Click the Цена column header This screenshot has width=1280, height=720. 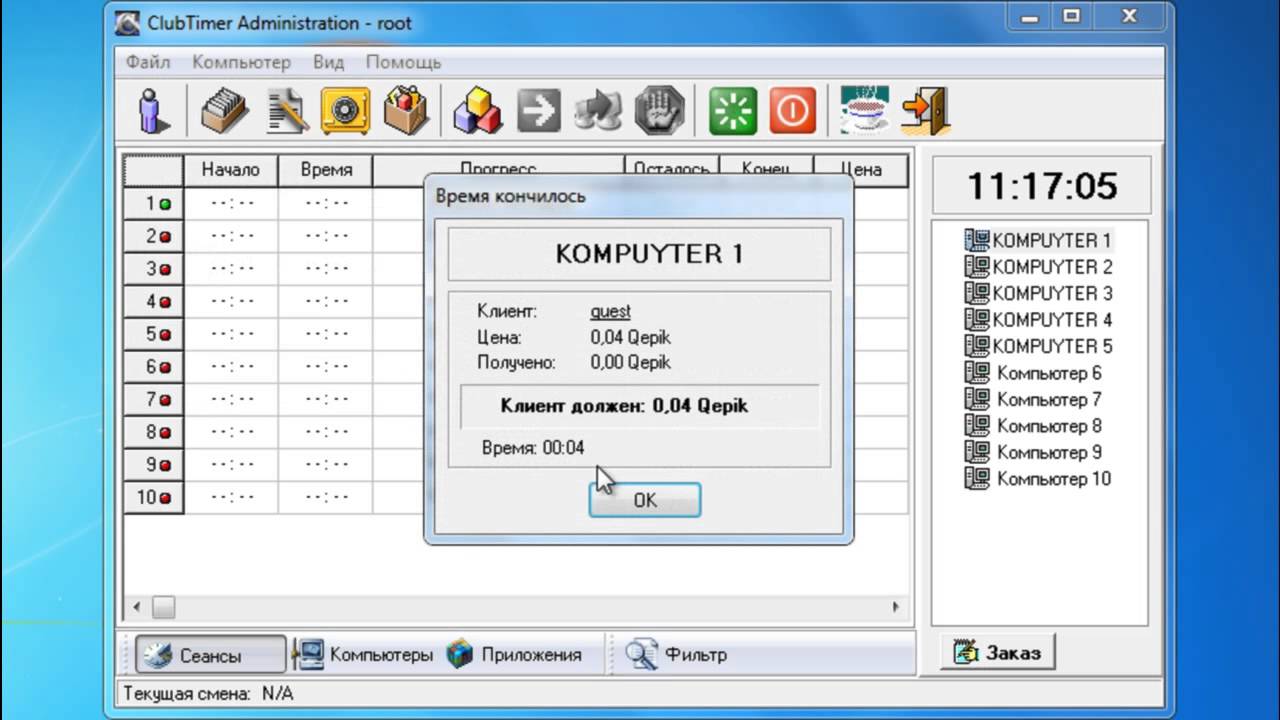click(x=861, y=170)
